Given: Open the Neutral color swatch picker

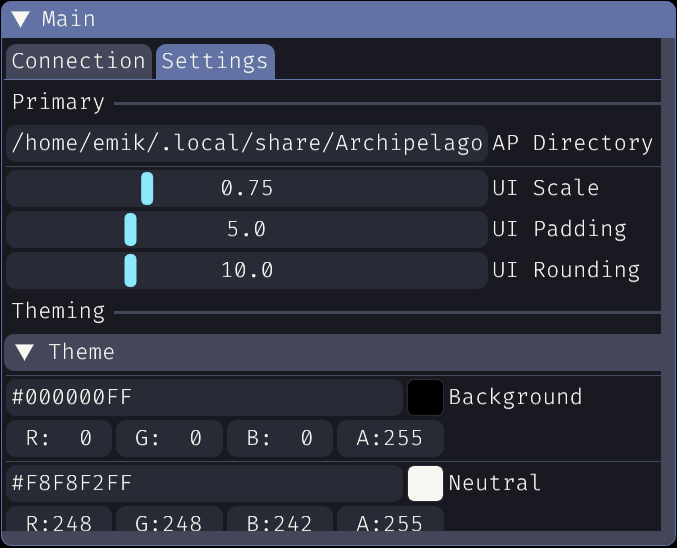Looking at the screenshot, I should 425,483.
